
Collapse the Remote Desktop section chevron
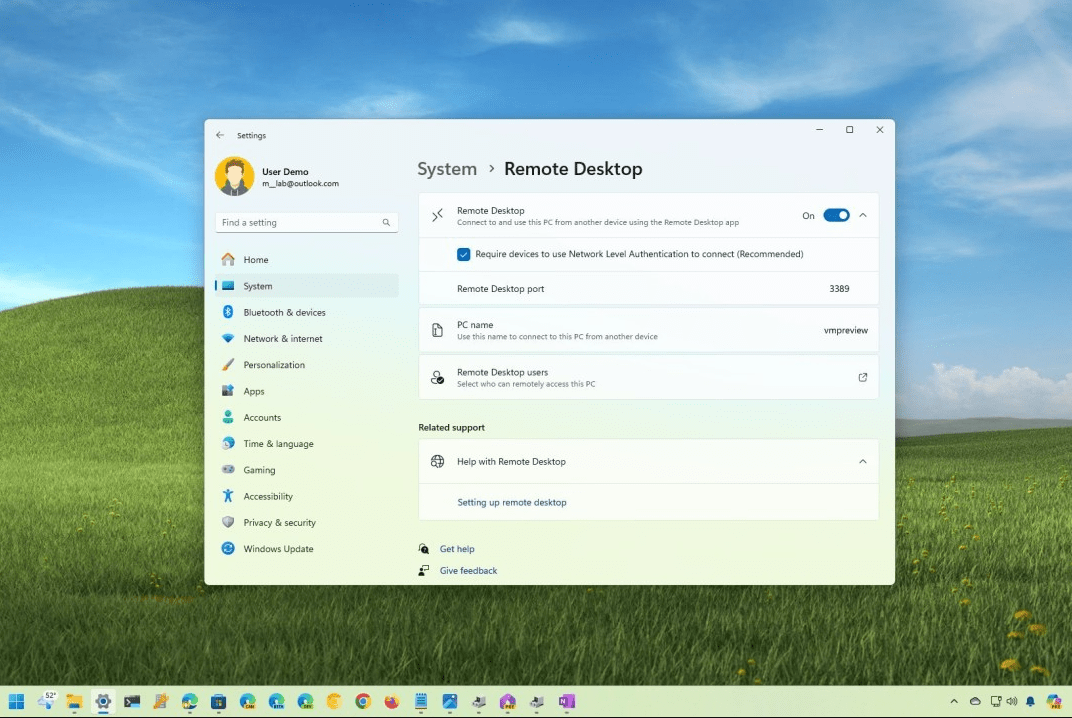pyautogui.click(x=863, y=215)
